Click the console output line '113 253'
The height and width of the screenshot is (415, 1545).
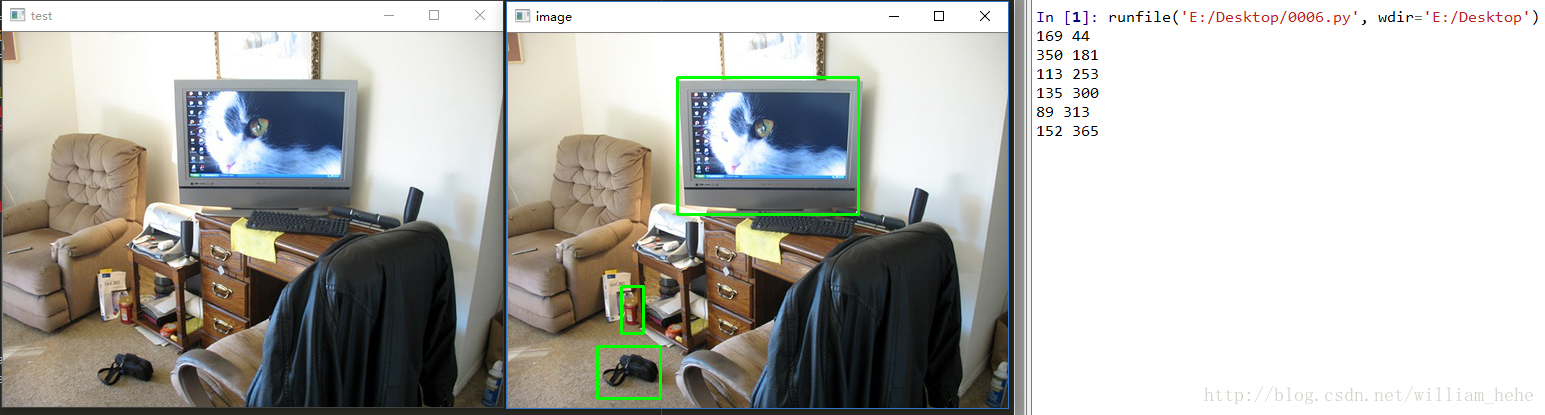(1068, 74)
